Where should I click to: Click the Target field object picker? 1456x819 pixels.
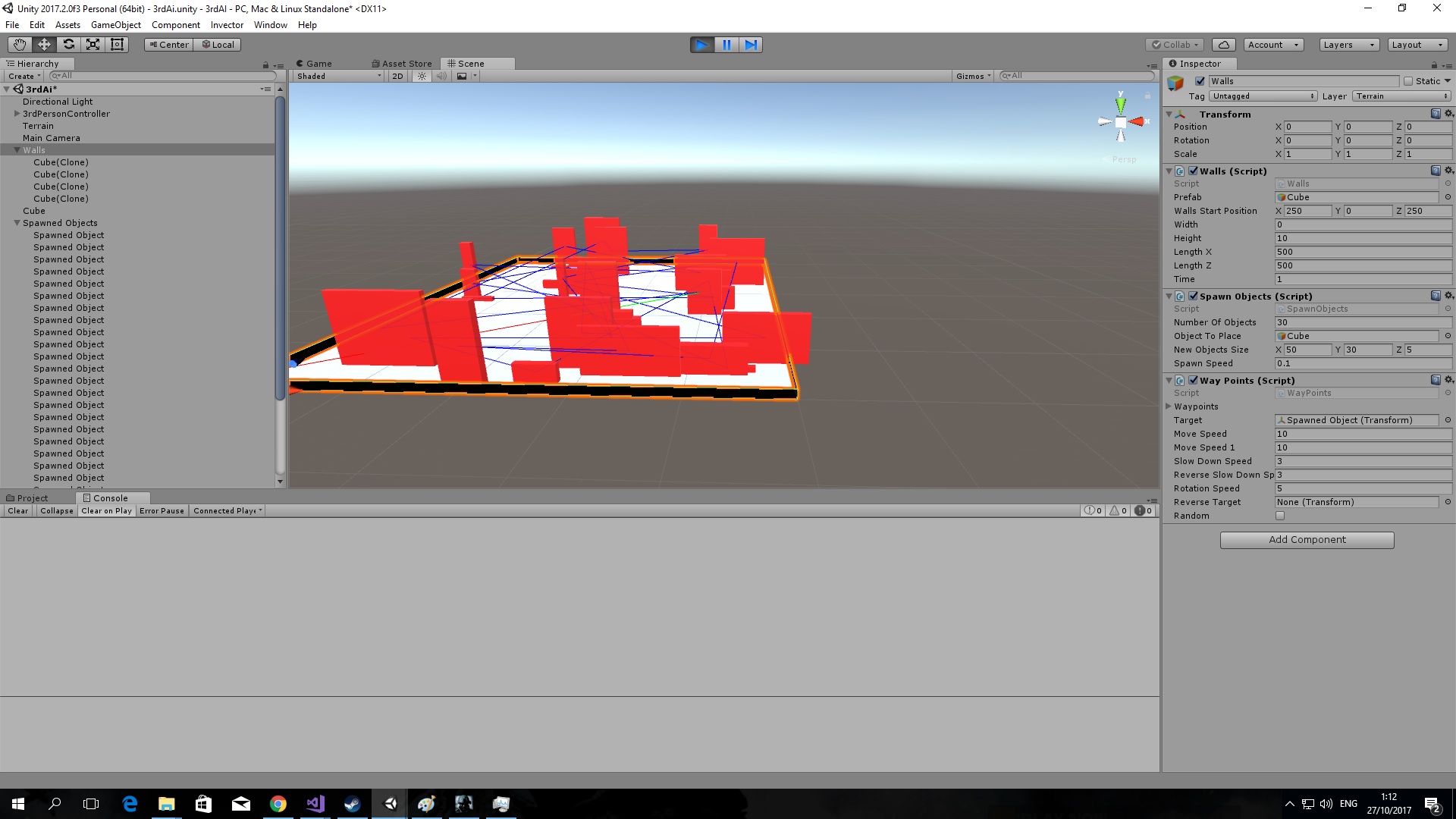[1448, 420]
